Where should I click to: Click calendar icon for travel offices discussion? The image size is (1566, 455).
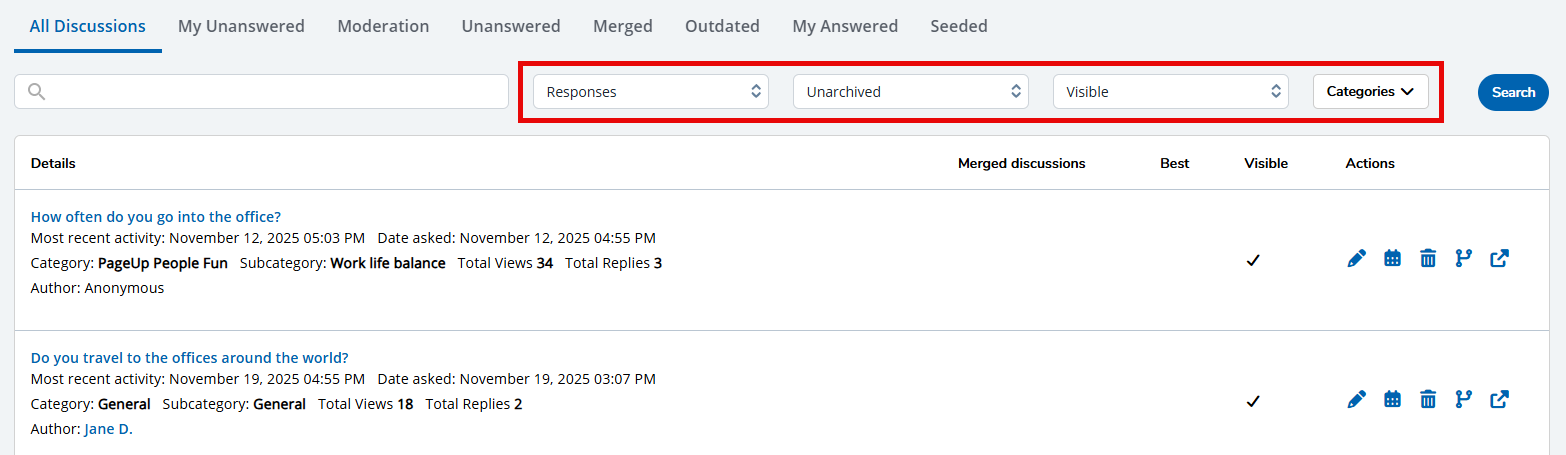click(x=1392, y=400)
